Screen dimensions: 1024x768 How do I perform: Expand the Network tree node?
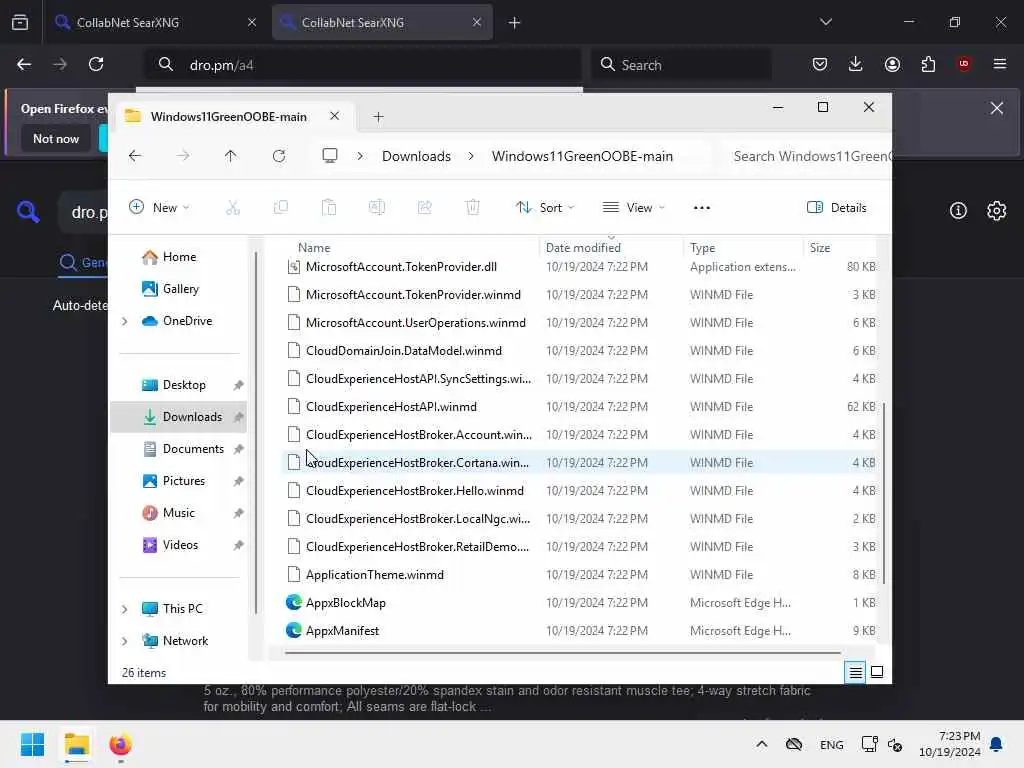tap(125, 641)
